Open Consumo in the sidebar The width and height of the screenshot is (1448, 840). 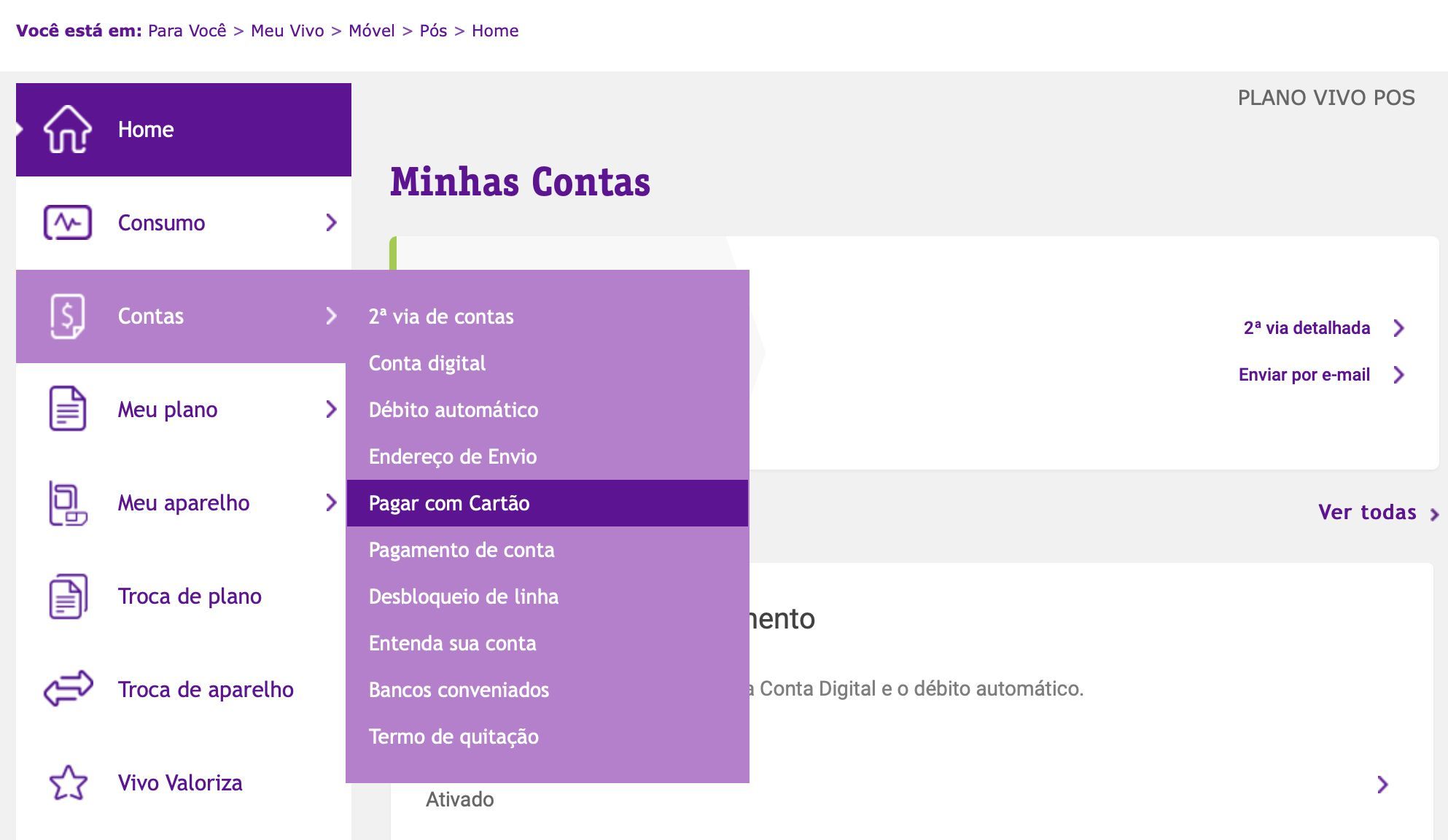click(184, 223)
